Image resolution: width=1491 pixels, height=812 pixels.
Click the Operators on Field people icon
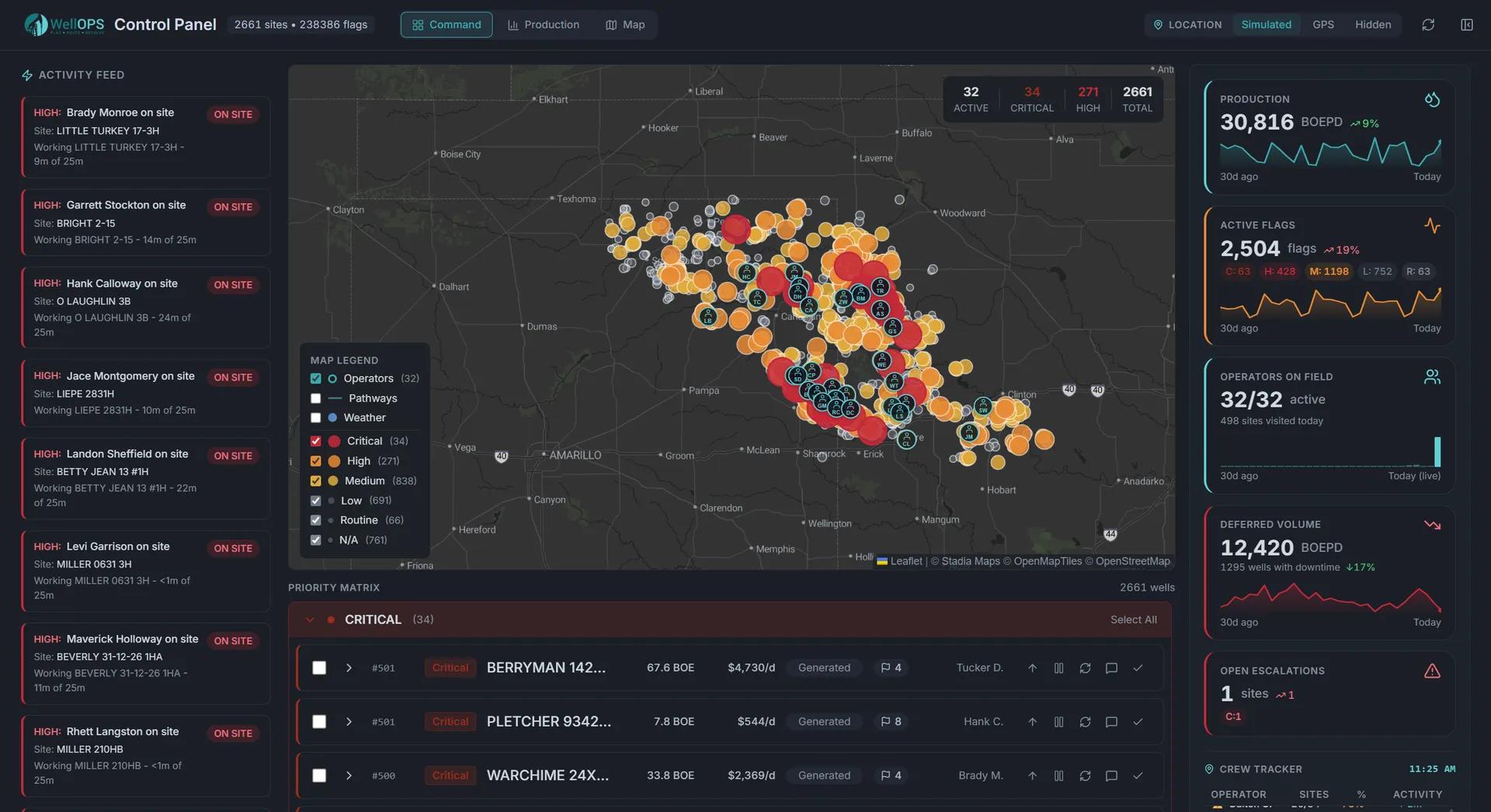pyautogui.click(x=1432, y=377)
